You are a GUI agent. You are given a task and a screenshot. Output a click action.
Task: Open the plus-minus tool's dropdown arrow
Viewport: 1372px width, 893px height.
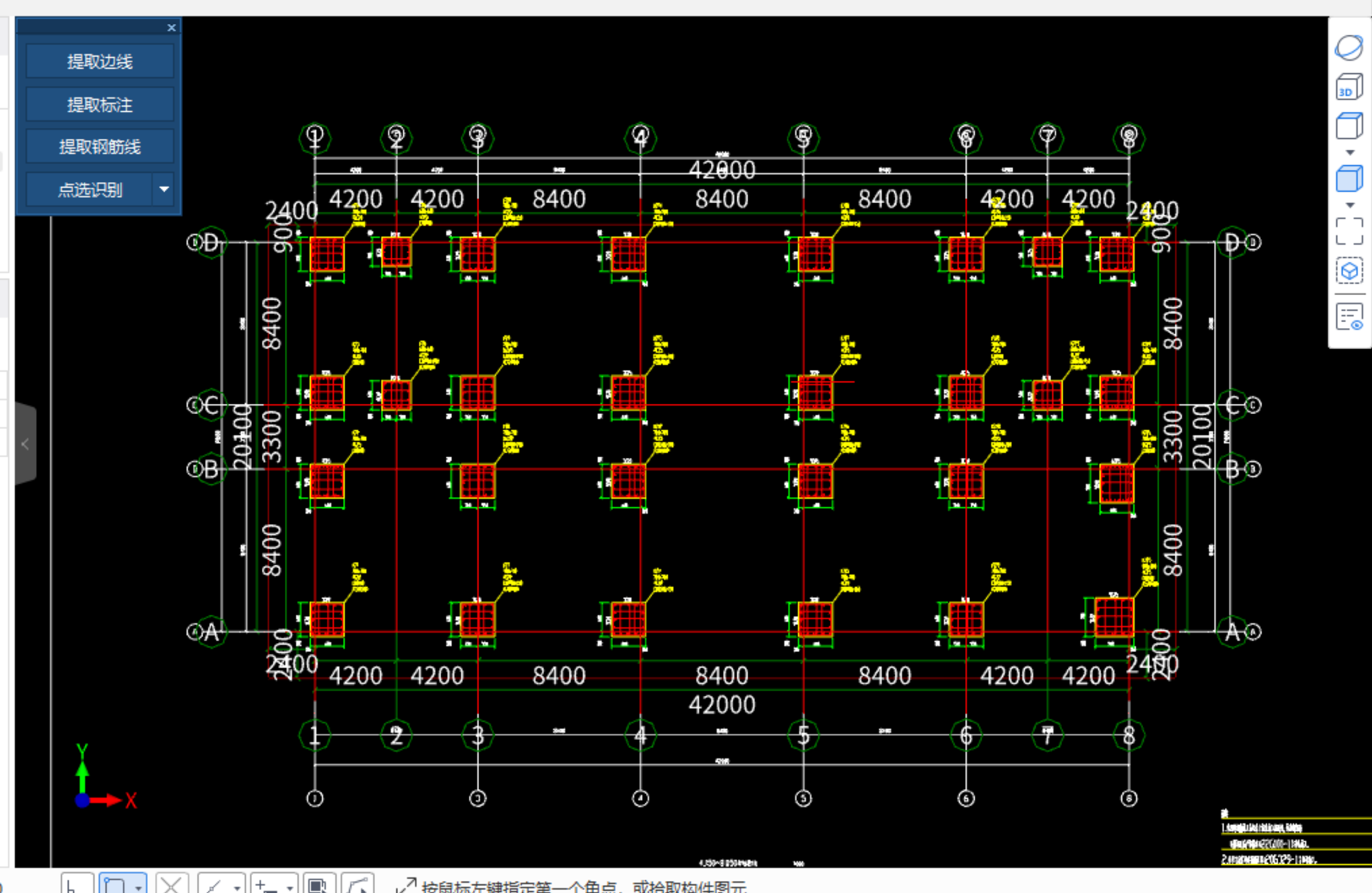pos(290,887)
